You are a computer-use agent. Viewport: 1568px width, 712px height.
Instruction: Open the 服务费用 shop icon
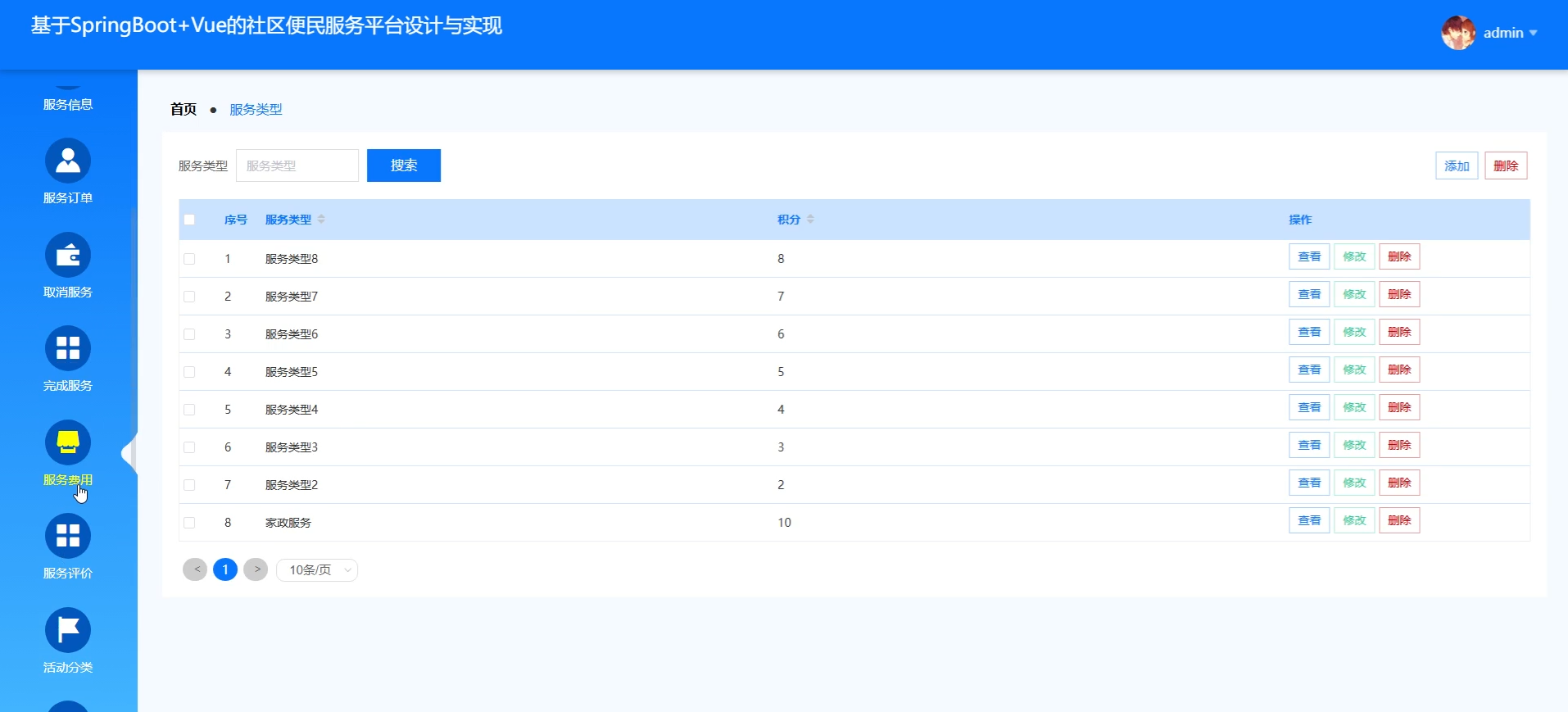click(x=68, y=442)
